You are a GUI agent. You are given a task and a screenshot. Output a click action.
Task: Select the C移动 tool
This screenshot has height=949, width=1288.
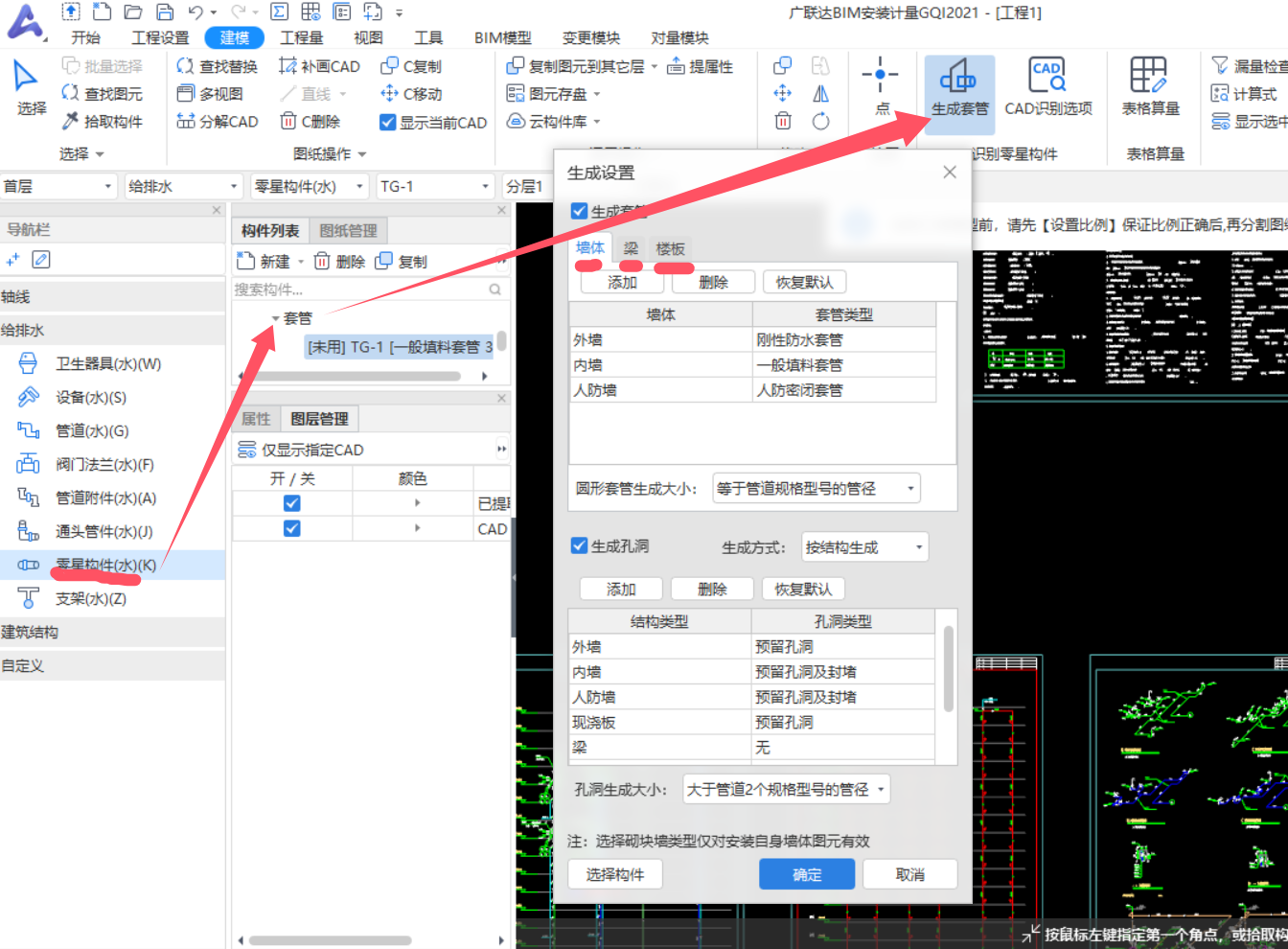(411, 94)
